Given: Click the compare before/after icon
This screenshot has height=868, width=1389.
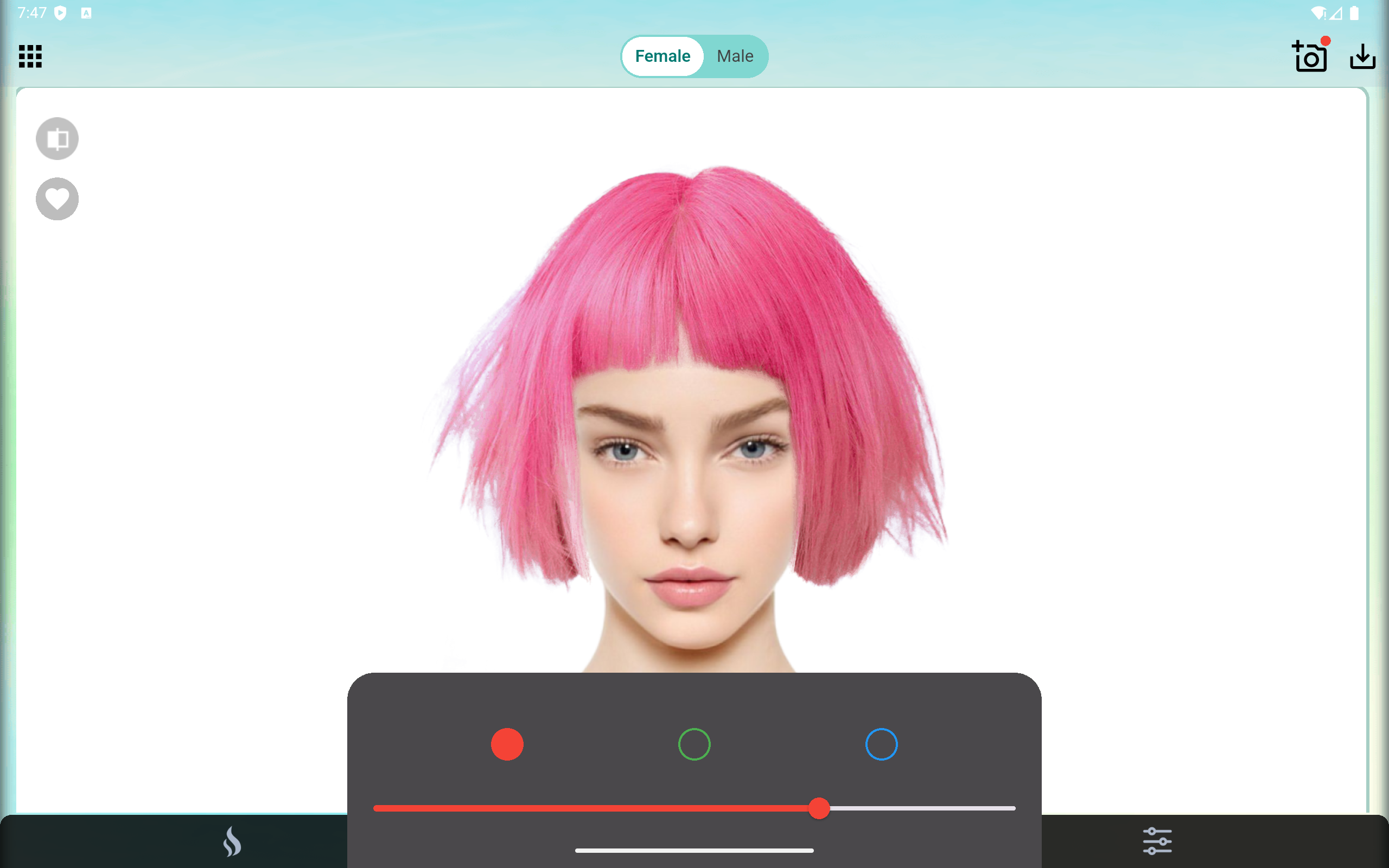Looking at the screenshot, I should (x=56, y=138).
